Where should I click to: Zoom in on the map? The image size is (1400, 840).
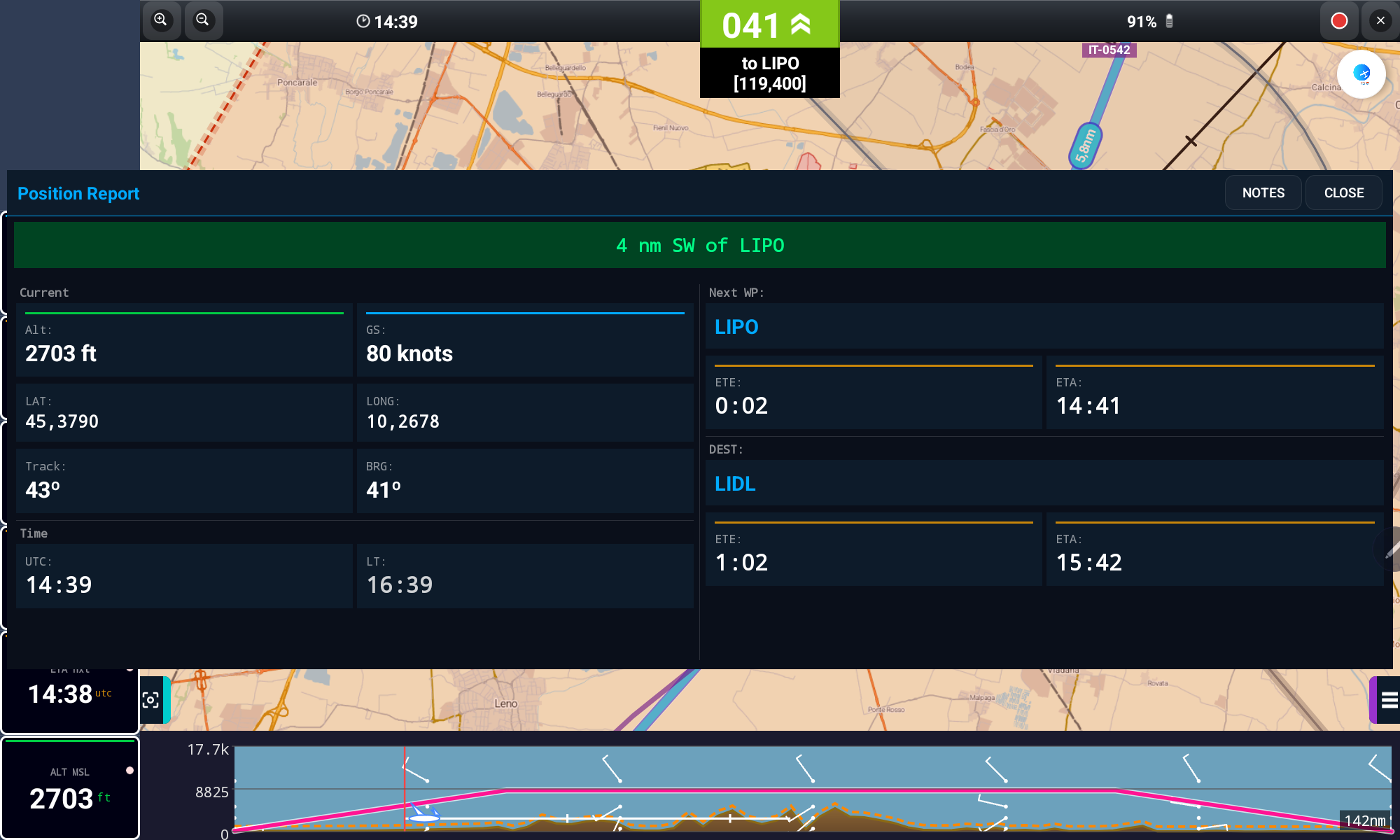point(162,20)
